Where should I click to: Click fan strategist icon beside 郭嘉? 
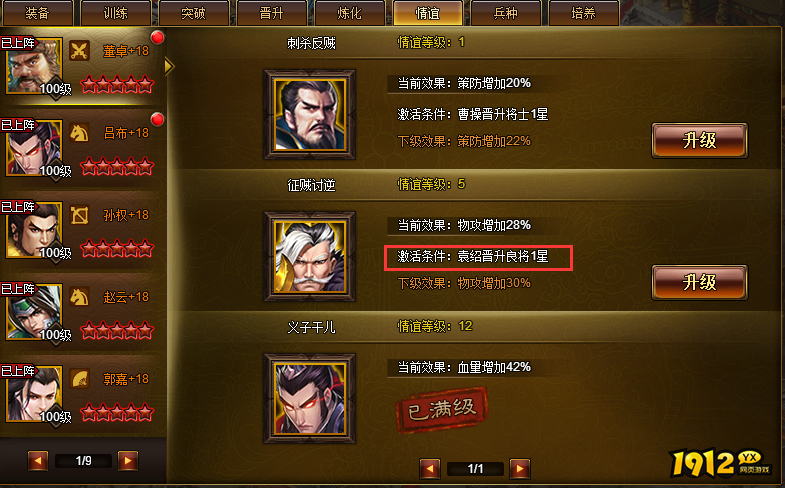(79, 379)
